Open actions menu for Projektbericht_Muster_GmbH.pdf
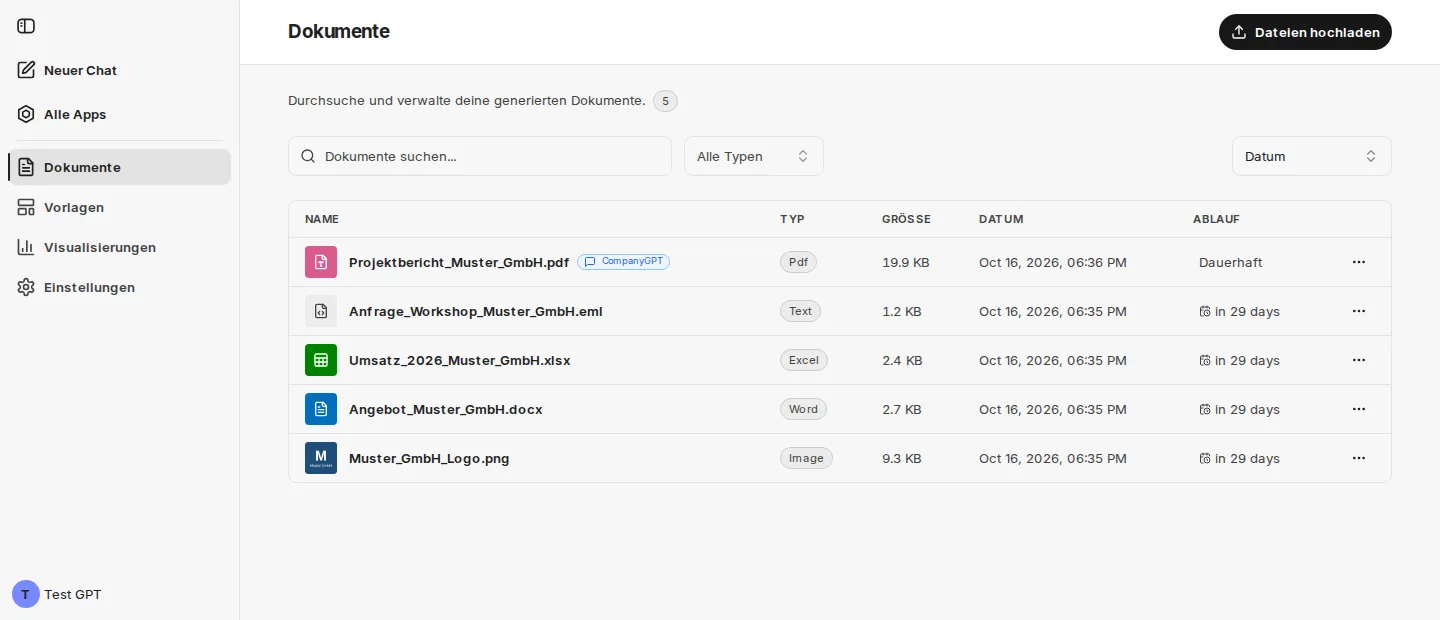 coord(1359,262)
